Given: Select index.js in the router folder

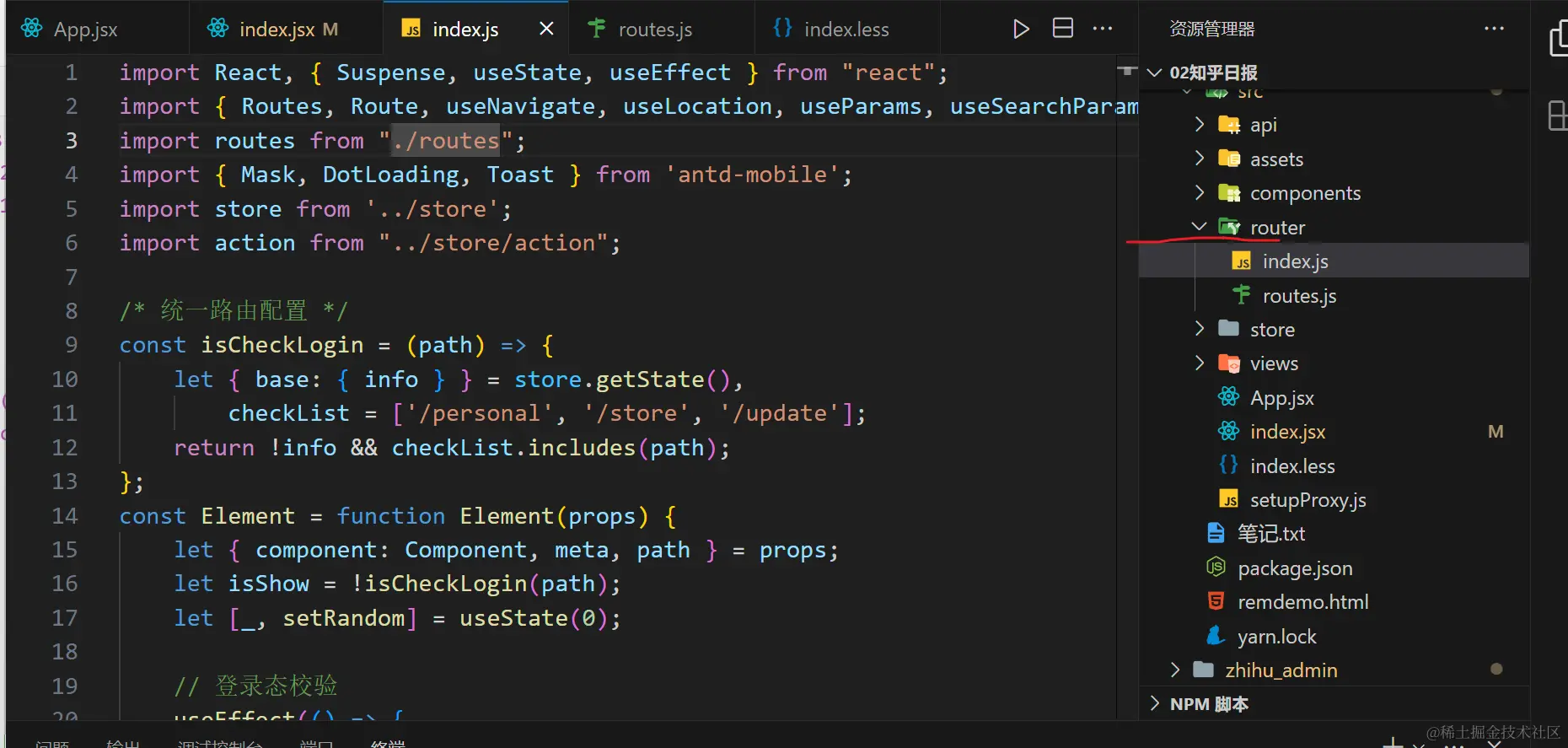Looking at the screenshot, I should click(x=1334, y=261).
